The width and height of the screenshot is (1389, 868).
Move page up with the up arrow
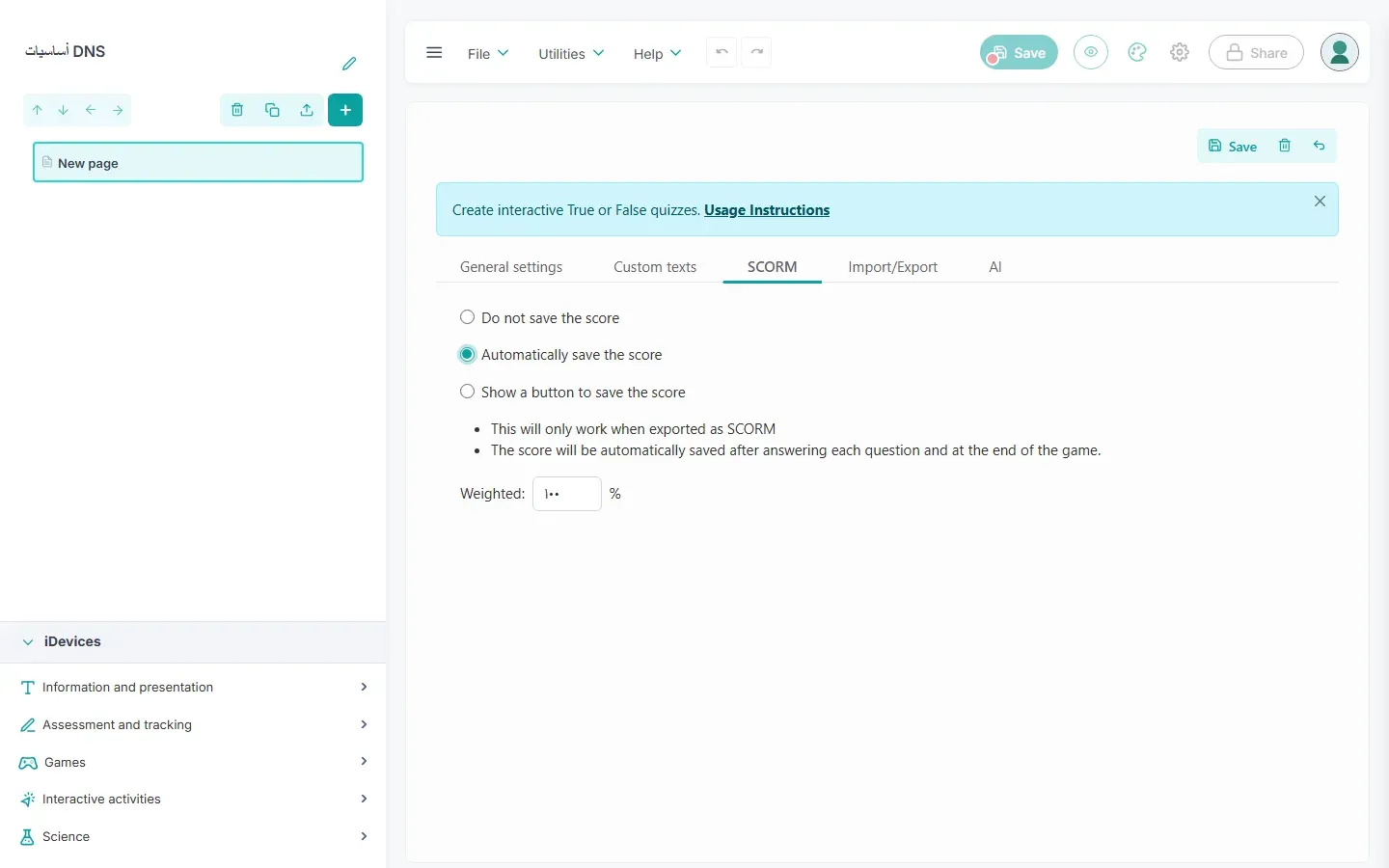(x=37, y=110)
